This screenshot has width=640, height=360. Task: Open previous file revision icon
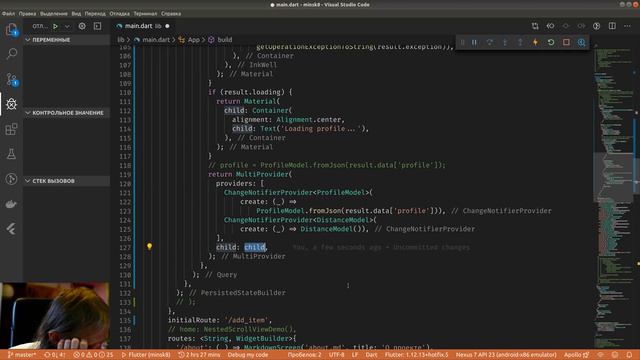point(550,26)
